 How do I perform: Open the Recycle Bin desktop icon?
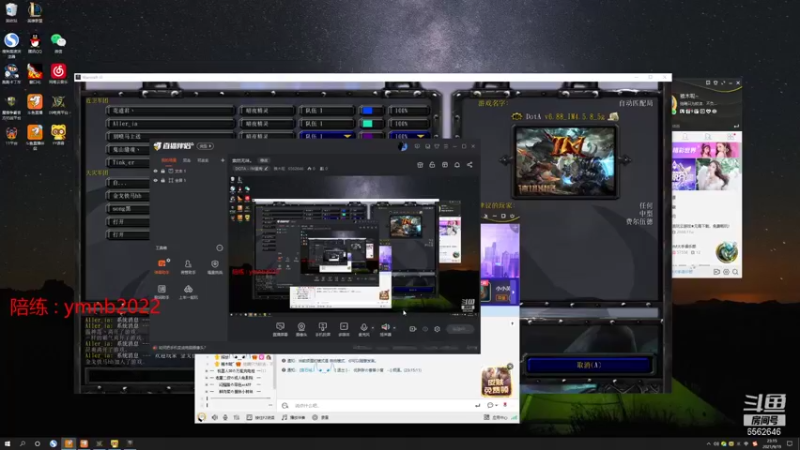coord(11,12)
